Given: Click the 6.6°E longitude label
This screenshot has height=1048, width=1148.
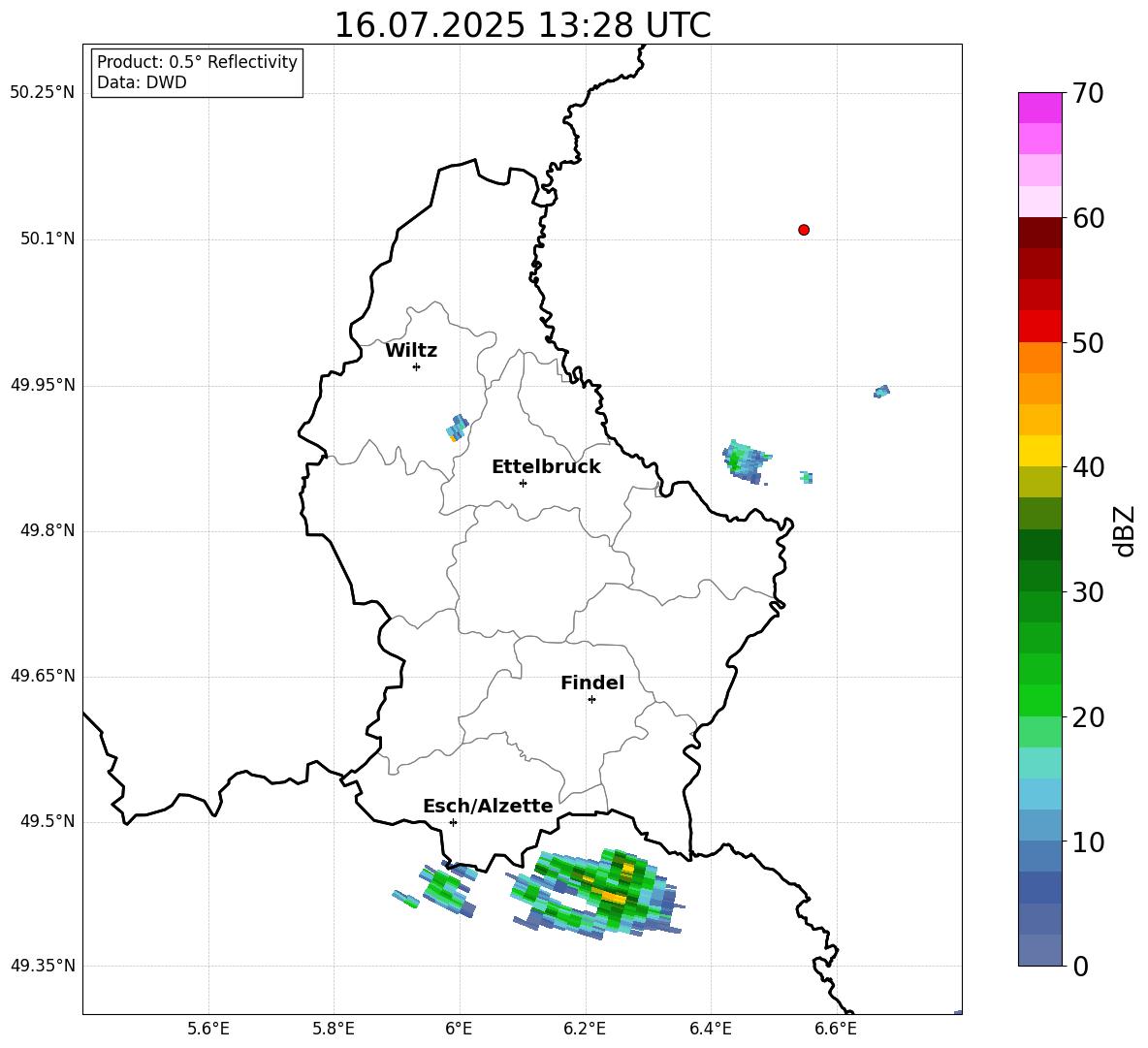Looking at the screenshot, I should tap(836, 1029).
